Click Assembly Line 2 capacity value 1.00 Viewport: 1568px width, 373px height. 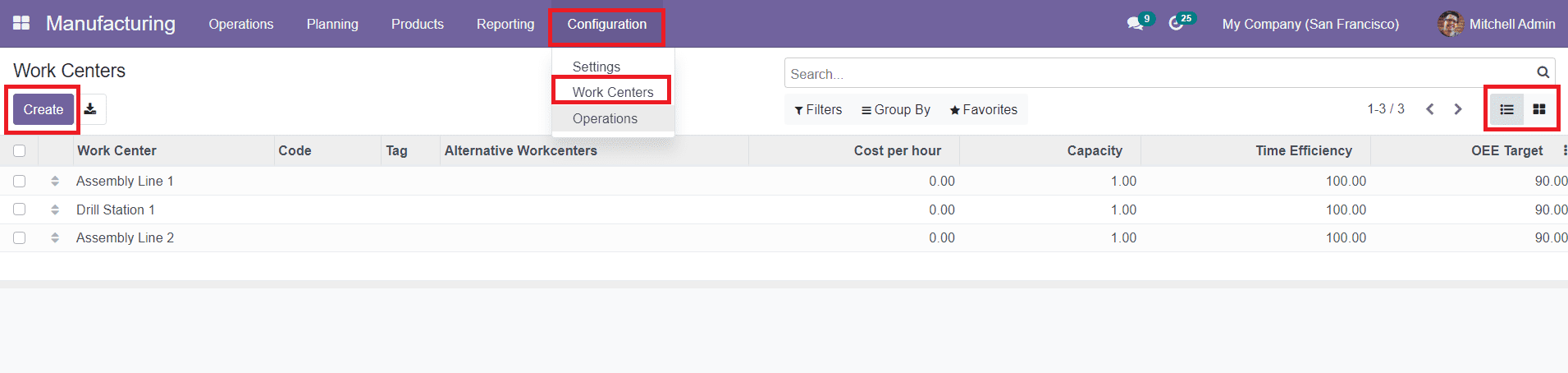[x=1123, y=237]
